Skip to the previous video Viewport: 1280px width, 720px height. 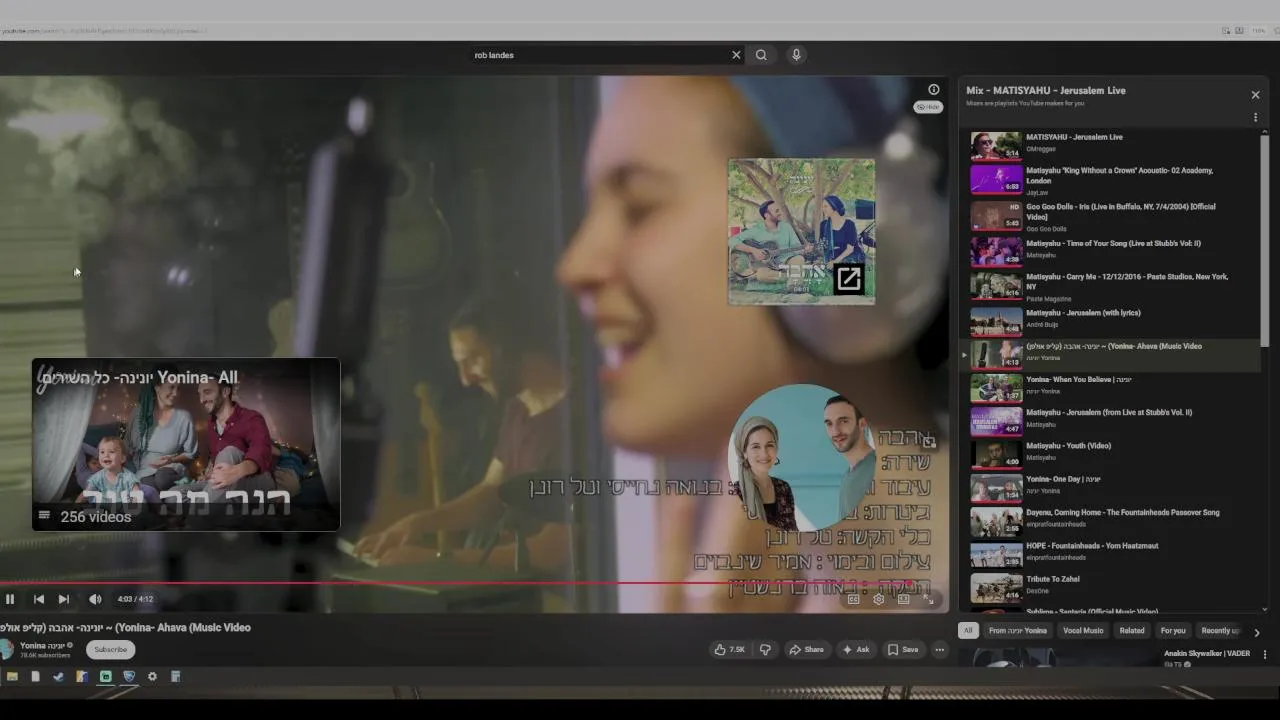39,599
